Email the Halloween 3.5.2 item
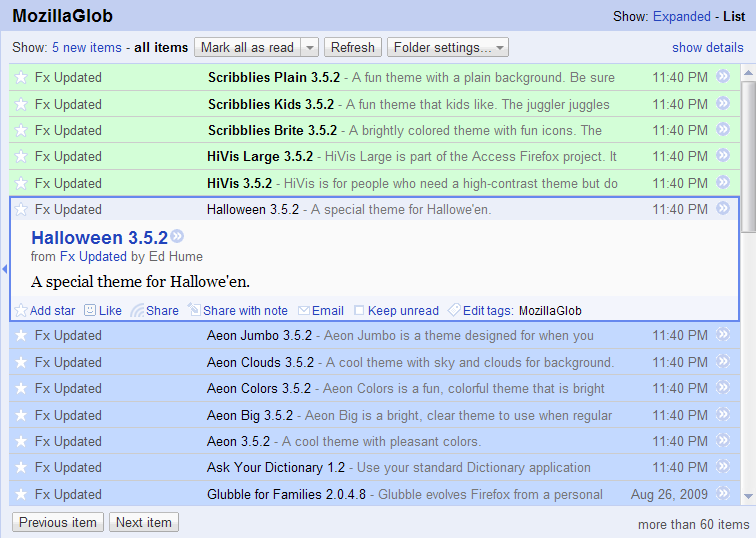756x538 pixels. click(x=321, y=310)
